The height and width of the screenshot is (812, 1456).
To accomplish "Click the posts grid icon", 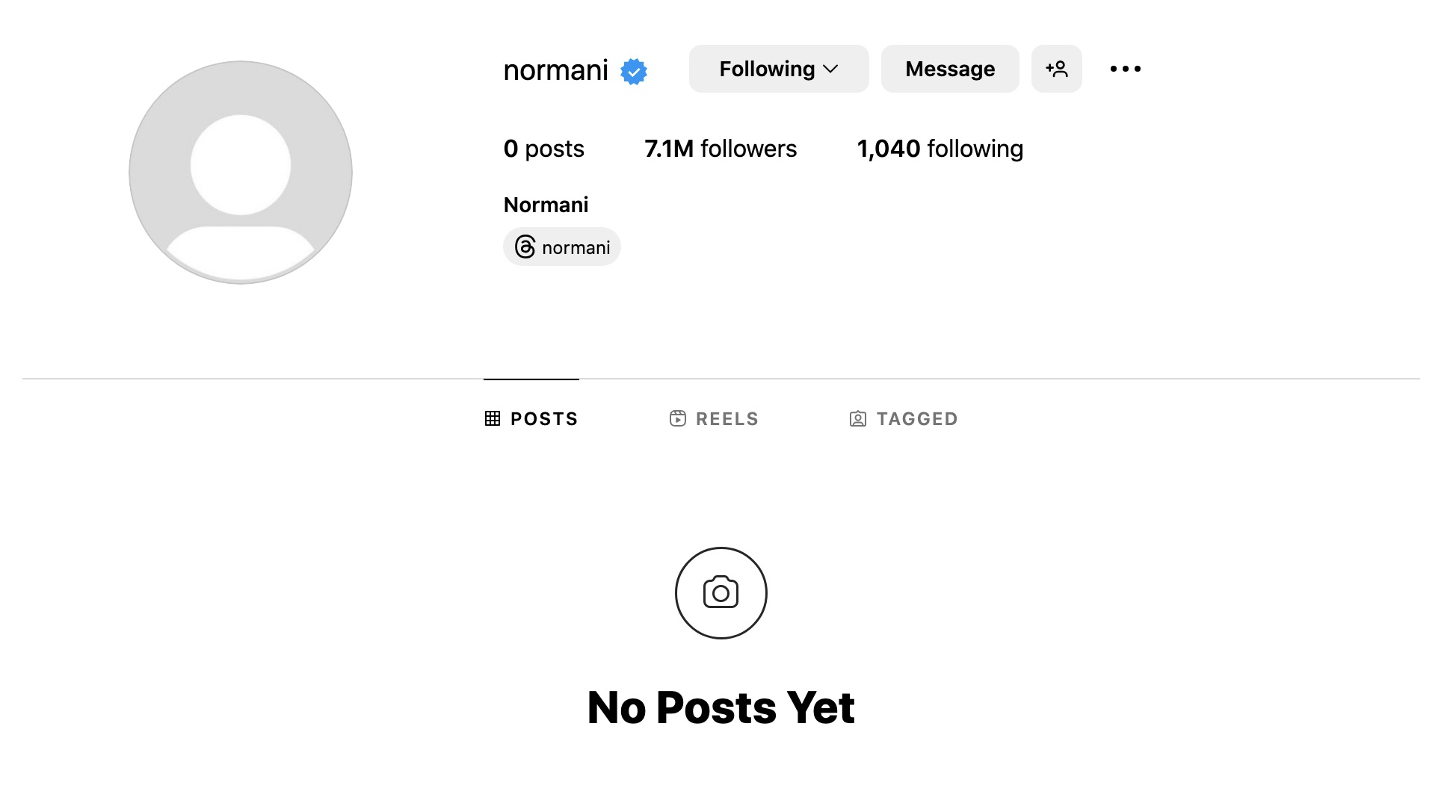I will [x=493, y=418].
